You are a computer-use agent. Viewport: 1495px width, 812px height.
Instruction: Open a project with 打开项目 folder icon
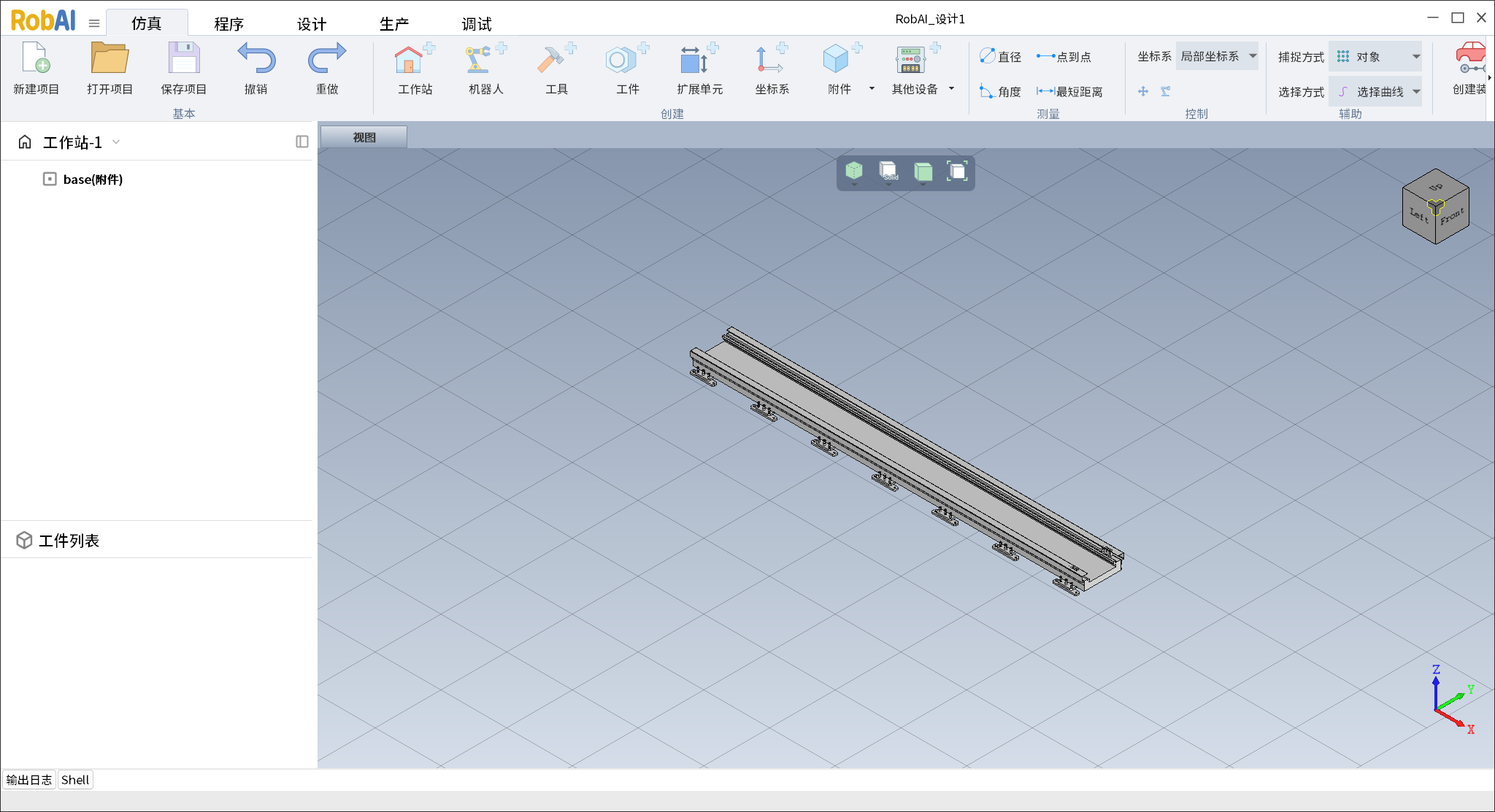(x=109, y=58)
